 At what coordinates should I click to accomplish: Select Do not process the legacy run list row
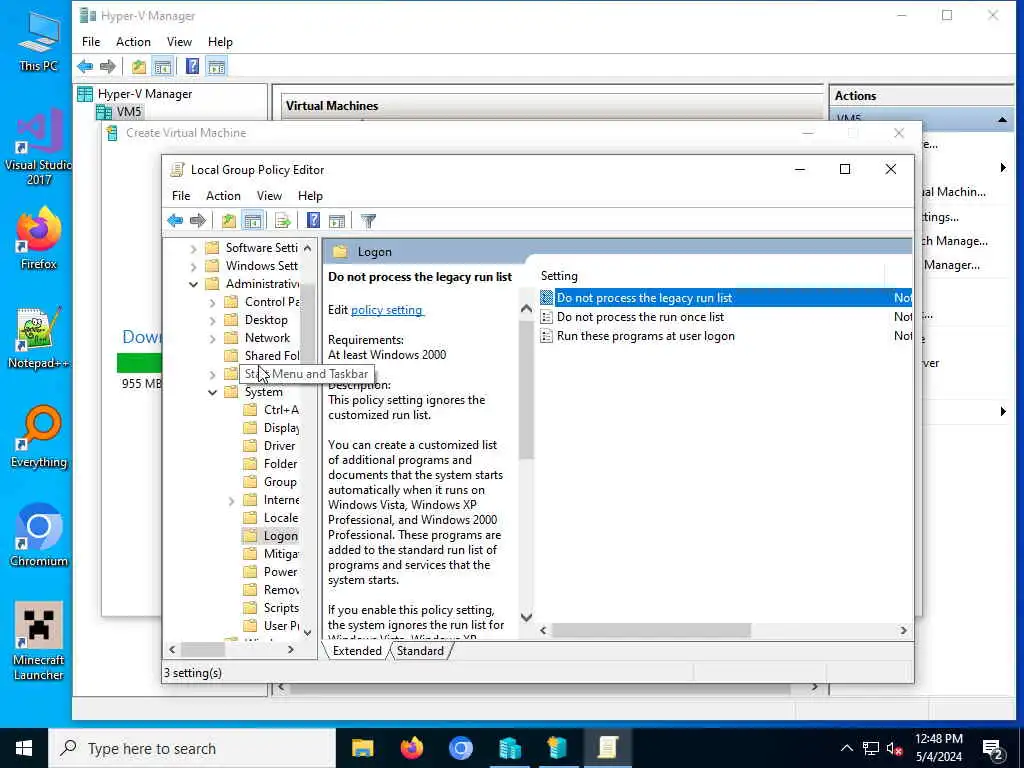[x=725, y=298]
